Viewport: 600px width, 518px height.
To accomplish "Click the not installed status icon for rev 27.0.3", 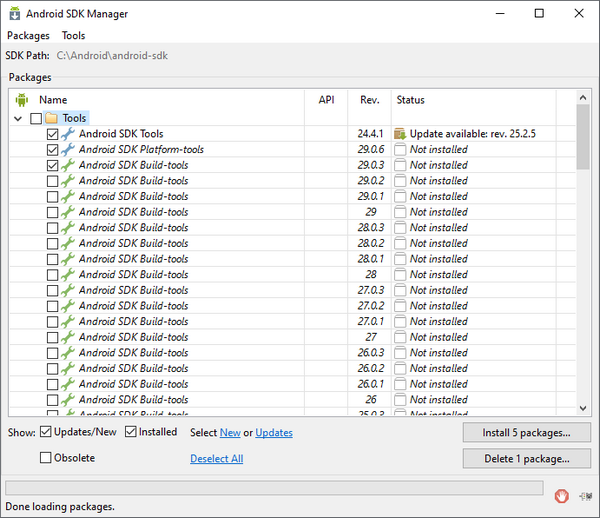I will point(400,290).
